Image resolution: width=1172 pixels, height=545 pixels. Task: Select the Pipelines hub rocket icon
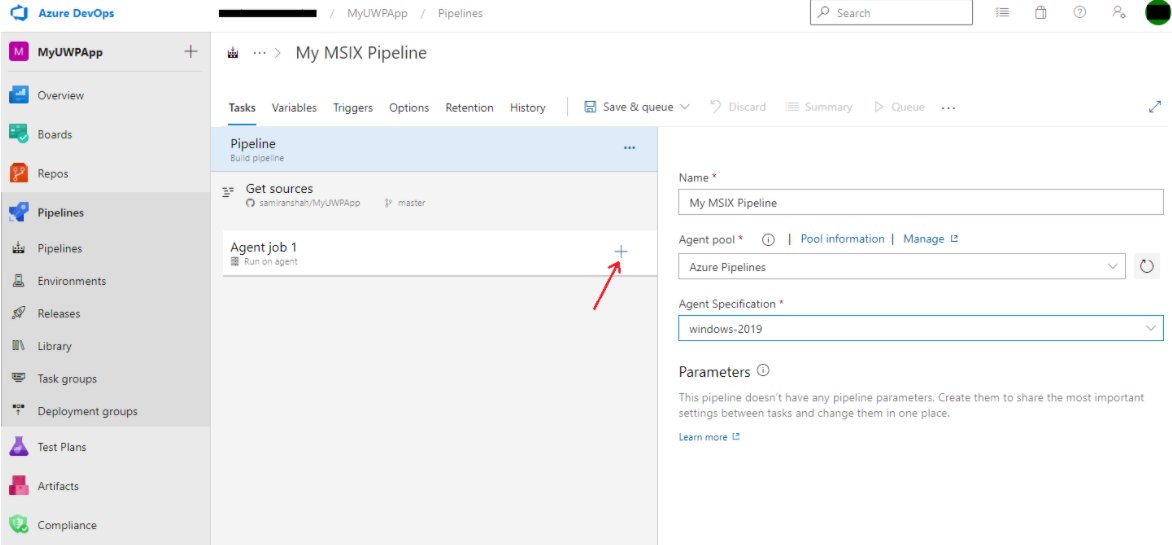click(19, 212)
